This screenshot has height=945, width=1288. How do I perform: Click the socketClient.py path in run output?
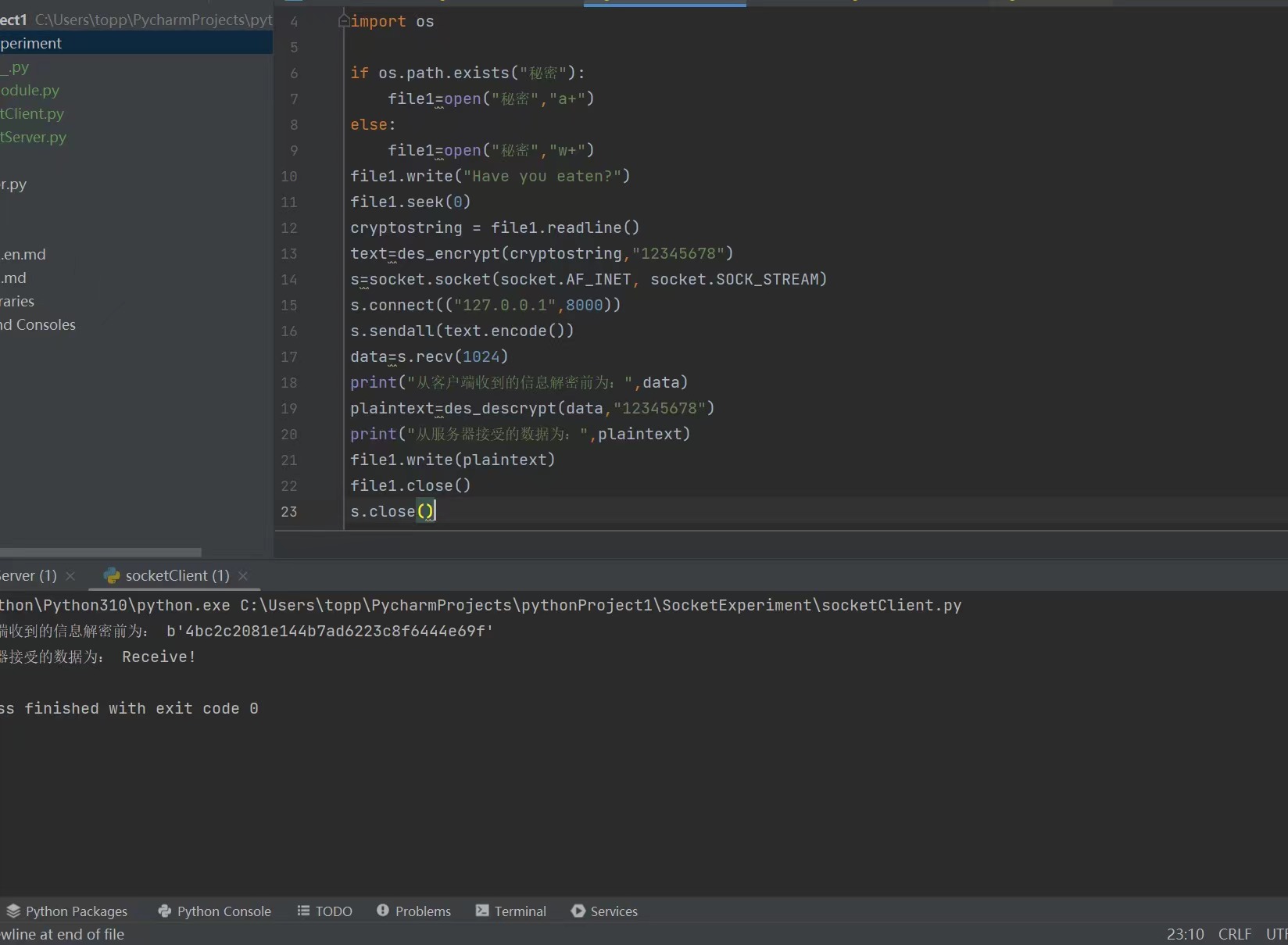pyautogui.click(x=601, y=606)
